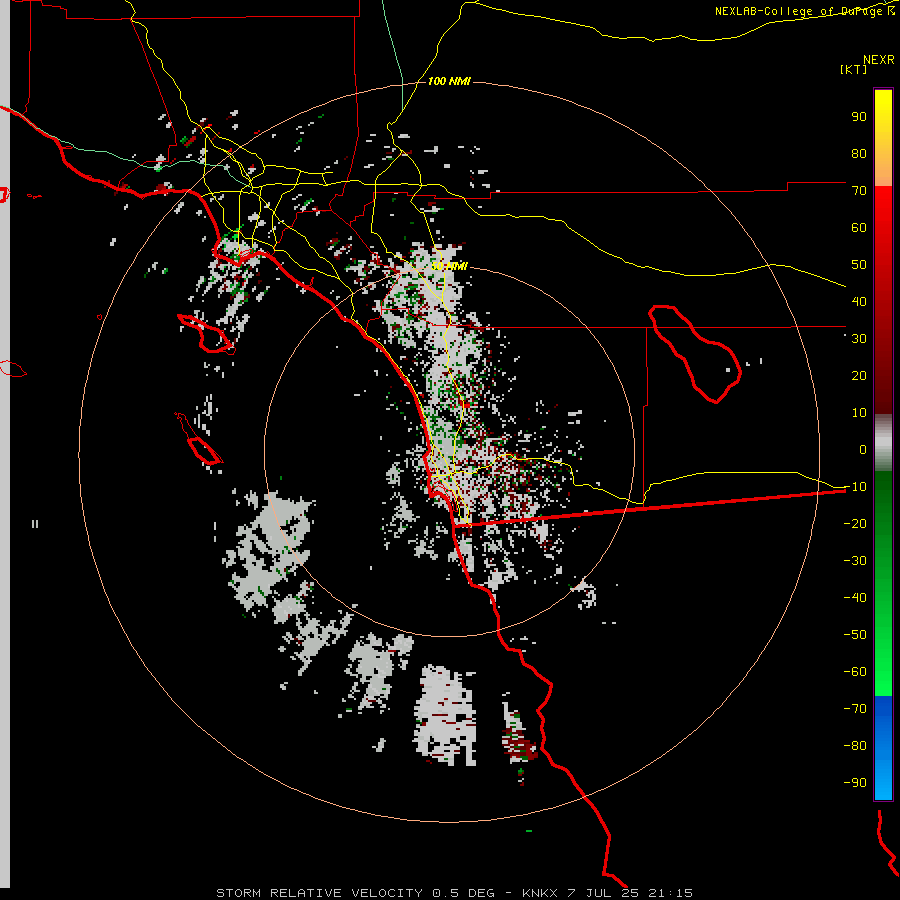Screen dimensions: 900x900
Task: Click the 90 value on the velocity scale
Action: tap(859, 117)
